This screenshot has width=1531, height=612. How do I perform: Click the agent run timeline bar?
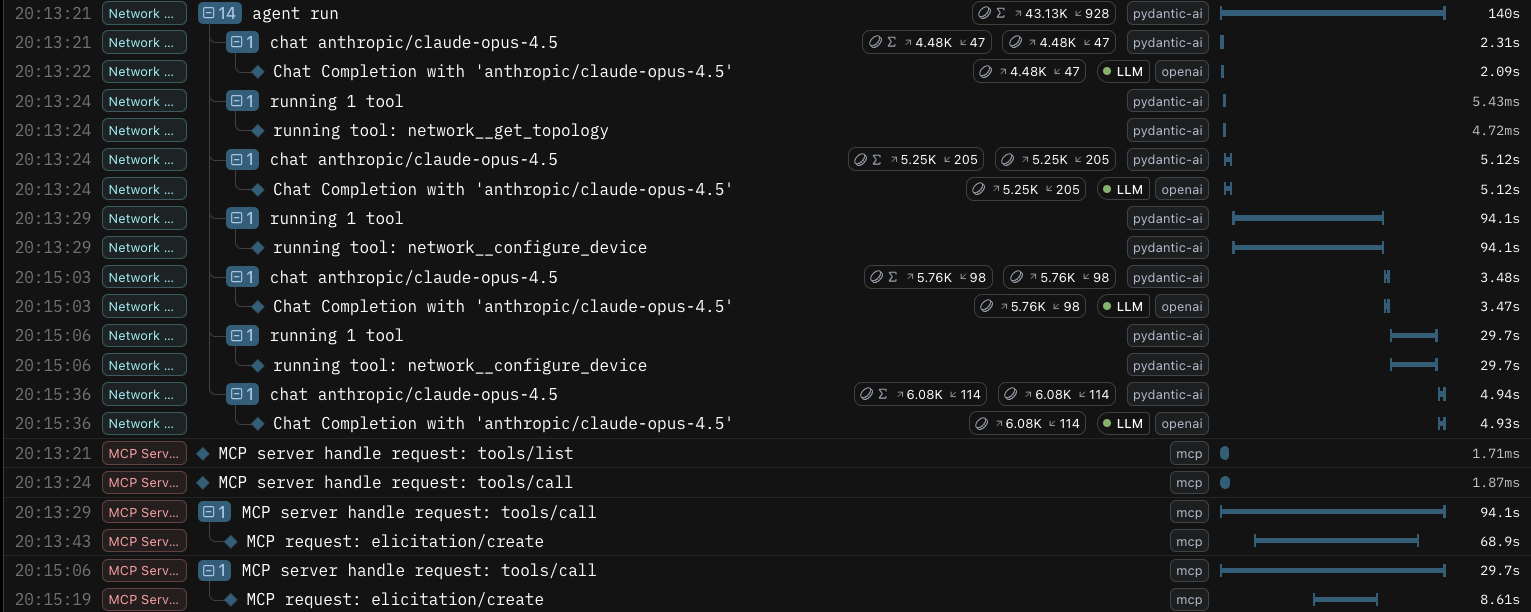click(x=1333, y=13)
